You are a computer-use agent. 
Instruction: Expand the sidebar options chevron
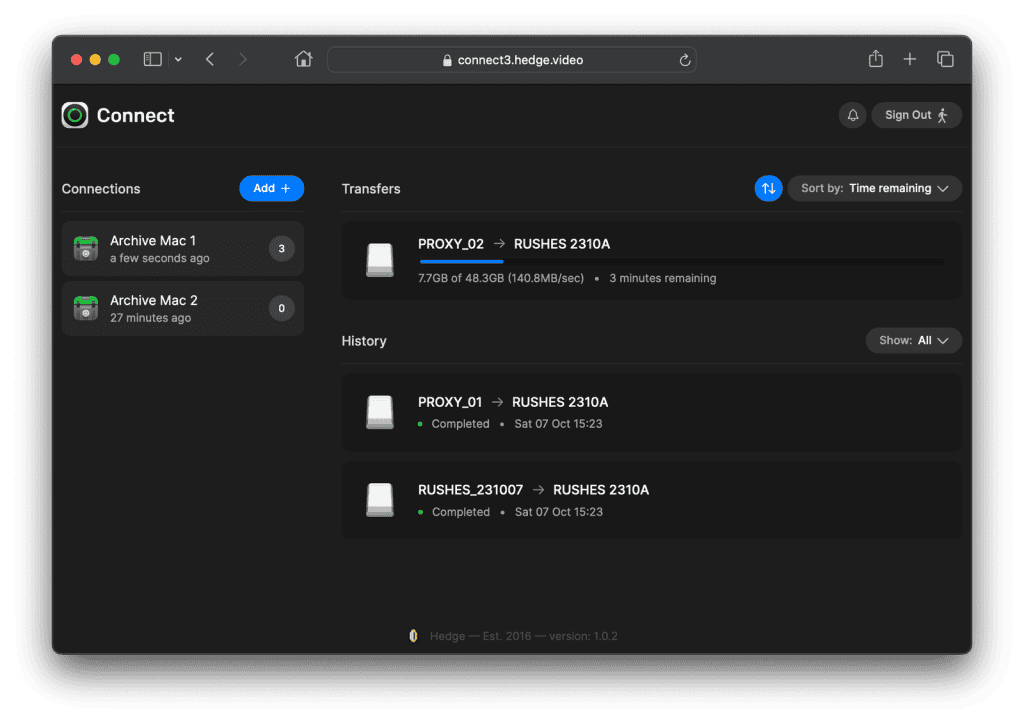178,60
